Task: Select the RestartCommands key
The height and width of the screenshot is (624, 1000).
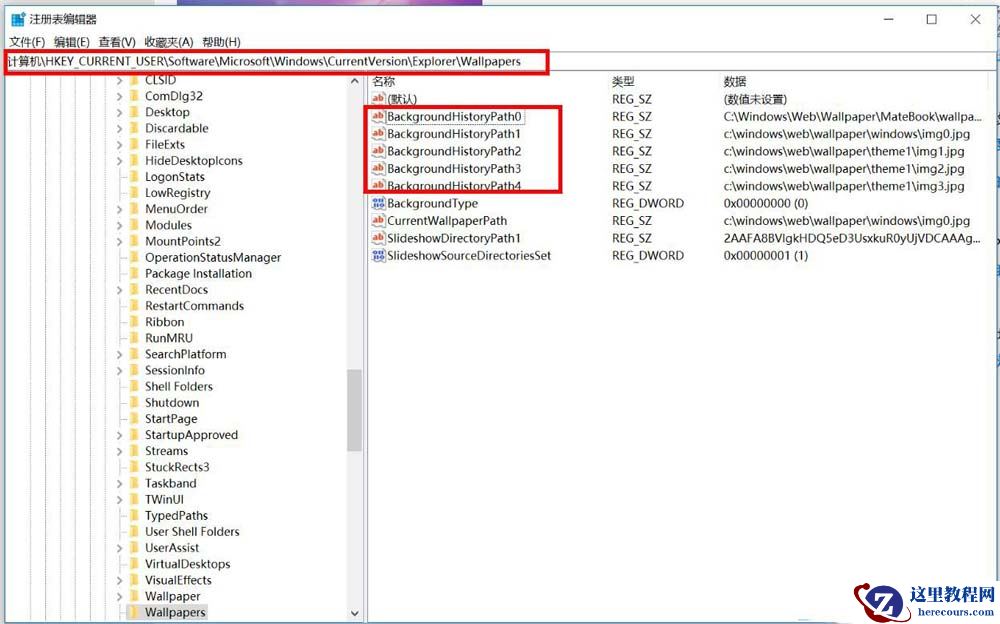Action: [195, 306]
